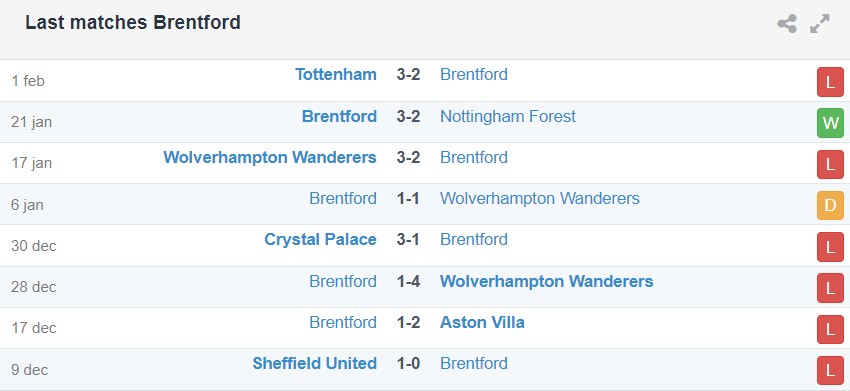Open the Tottenham team link
The image size is (850, 391).
pyautogui.click(x=336, y=74)
